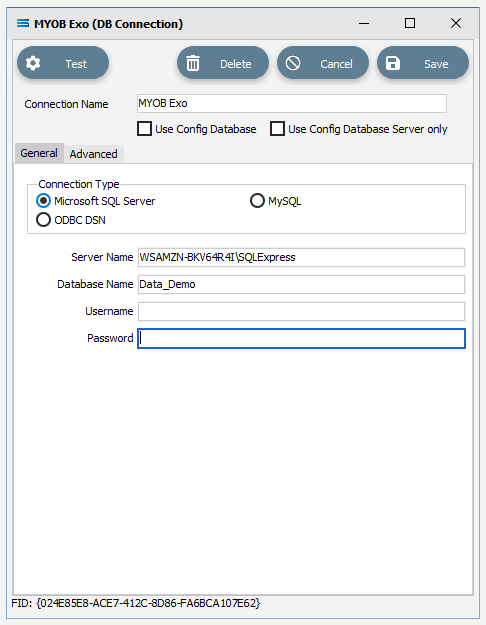Select the MySQL connection type
The height and width of the screenshot is (625, 486).
(257, 200)
